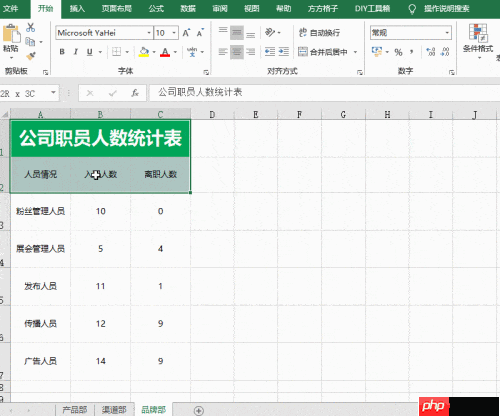500x416 pixels.
Task: Toggle 自动换行 wrap text
Action: pyautogui.click(x=319, y=33)
